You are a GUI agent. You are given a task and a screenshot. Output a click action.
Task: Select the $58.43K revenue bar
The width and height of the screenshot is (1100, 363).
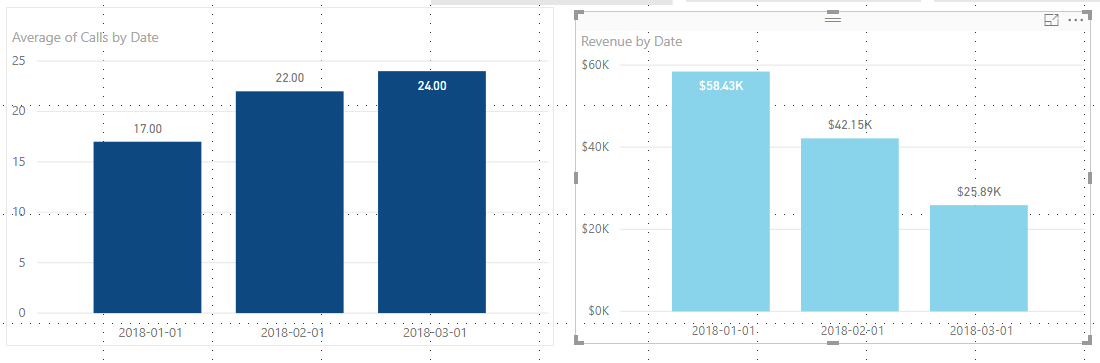coord(720,192)
